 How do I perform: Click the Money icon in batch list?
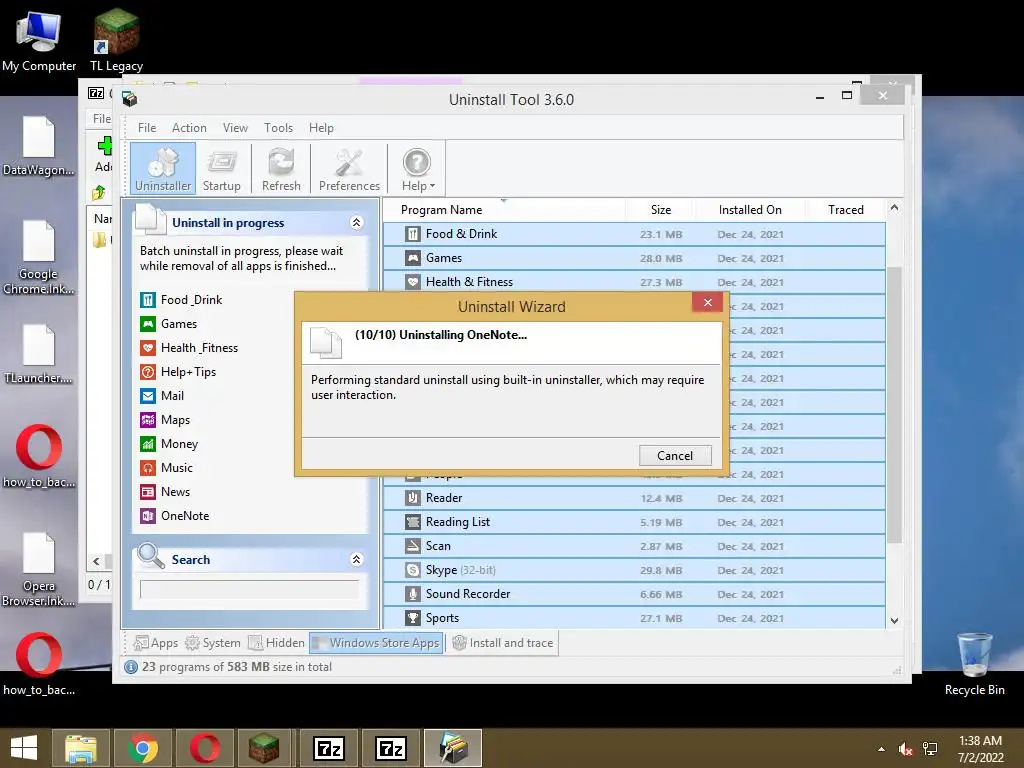(x=148, y=444)
